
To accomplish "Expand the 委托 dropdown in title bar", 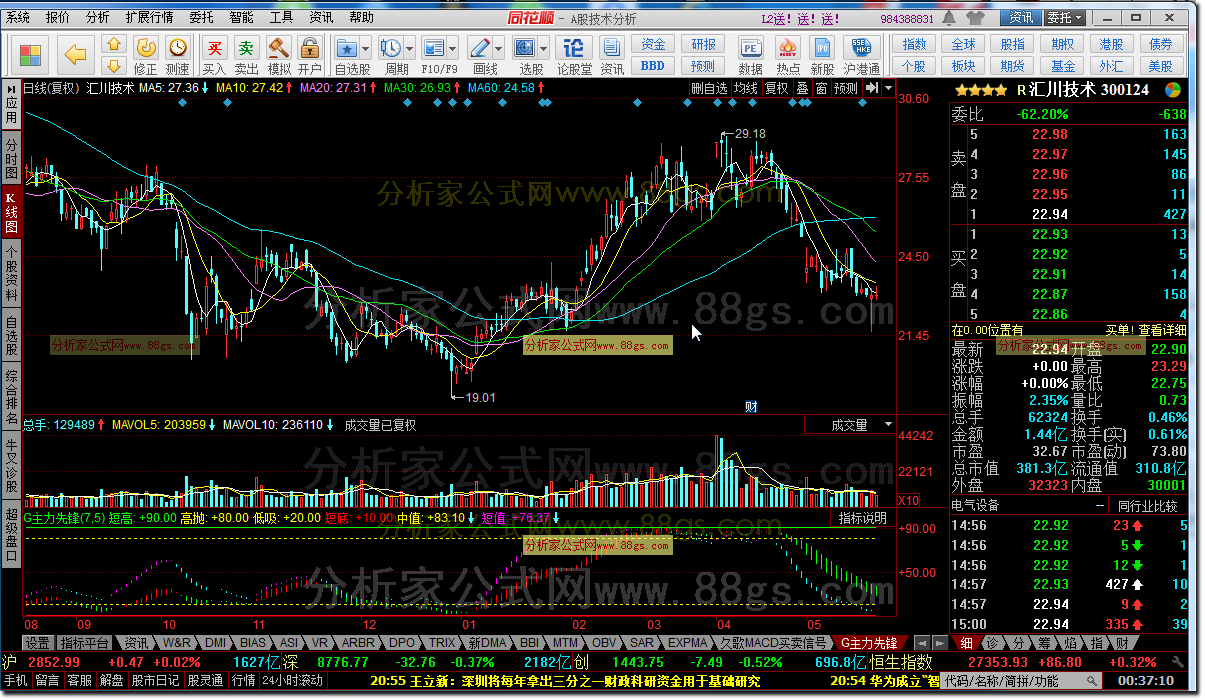I will coord(1064,18).
